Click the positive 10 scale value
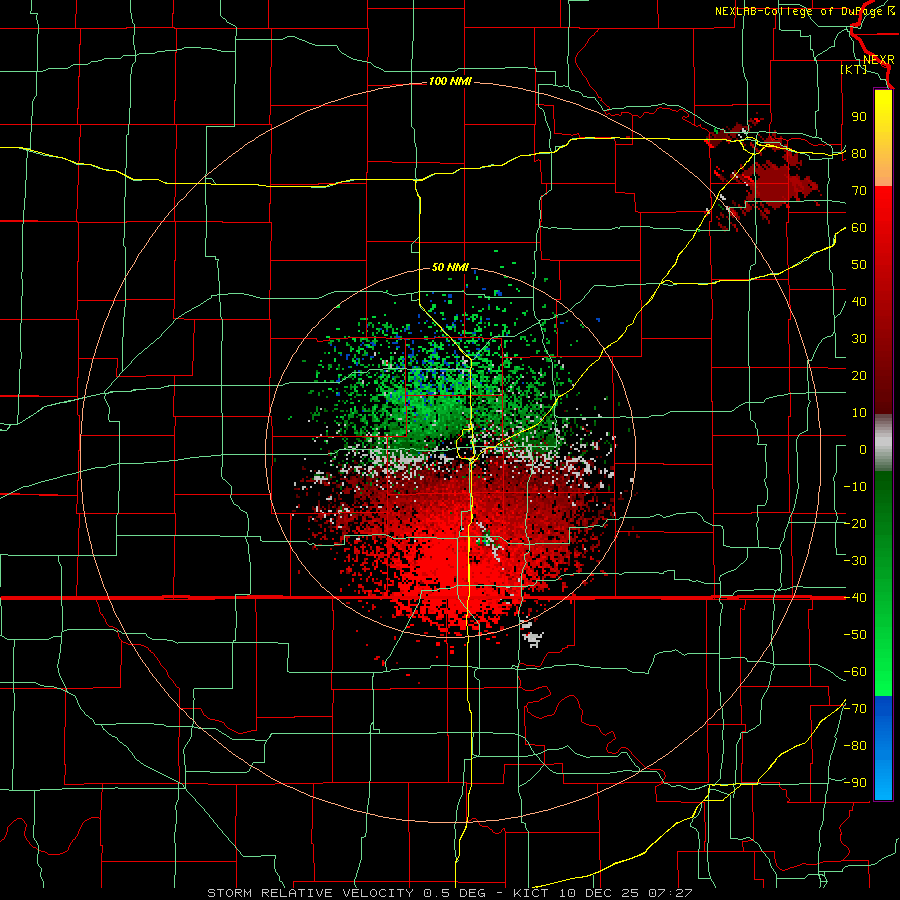900x900 pixels. pyautogui.click(x=859, y=413)
